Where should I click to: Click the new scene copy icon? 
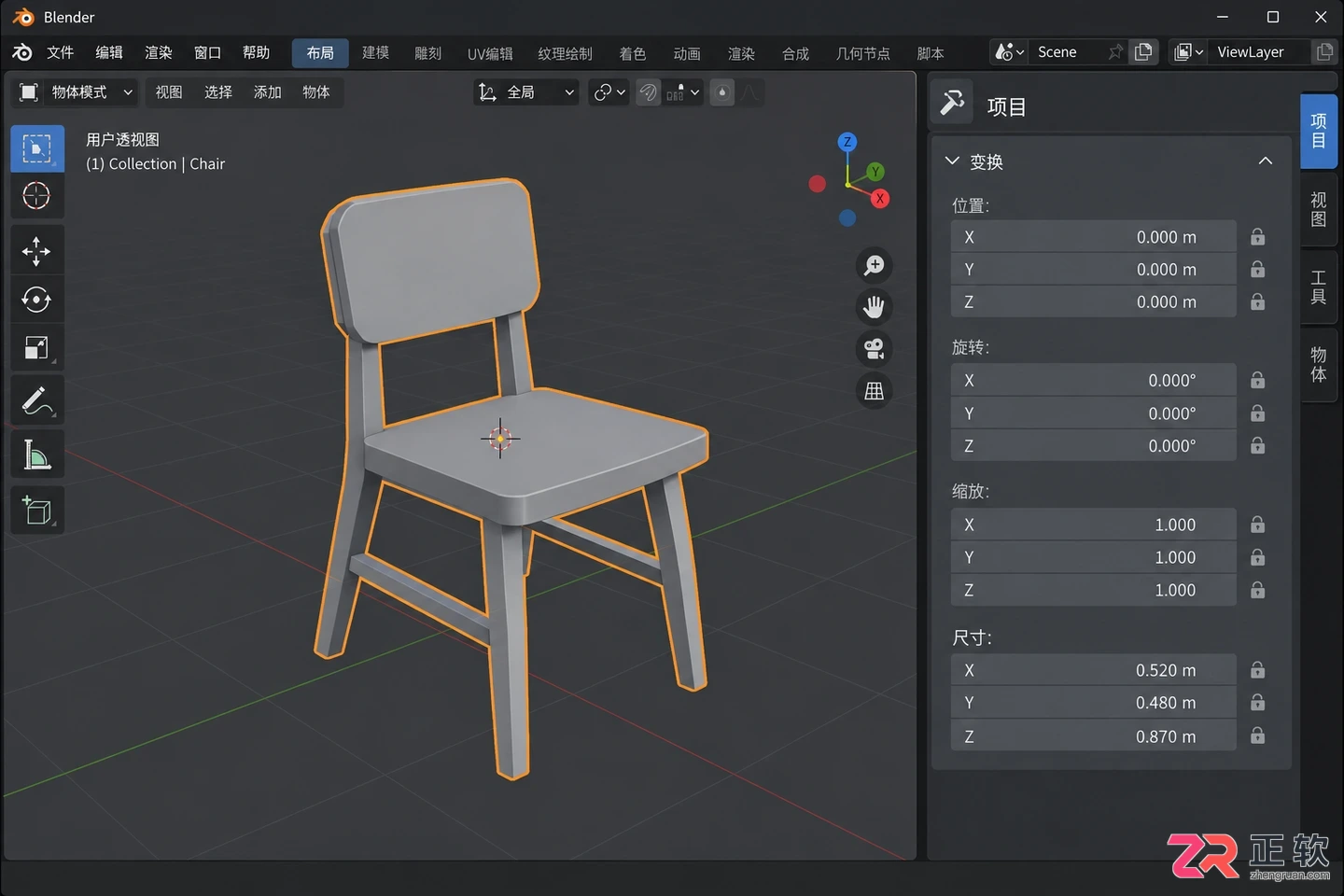[1143, 52]
